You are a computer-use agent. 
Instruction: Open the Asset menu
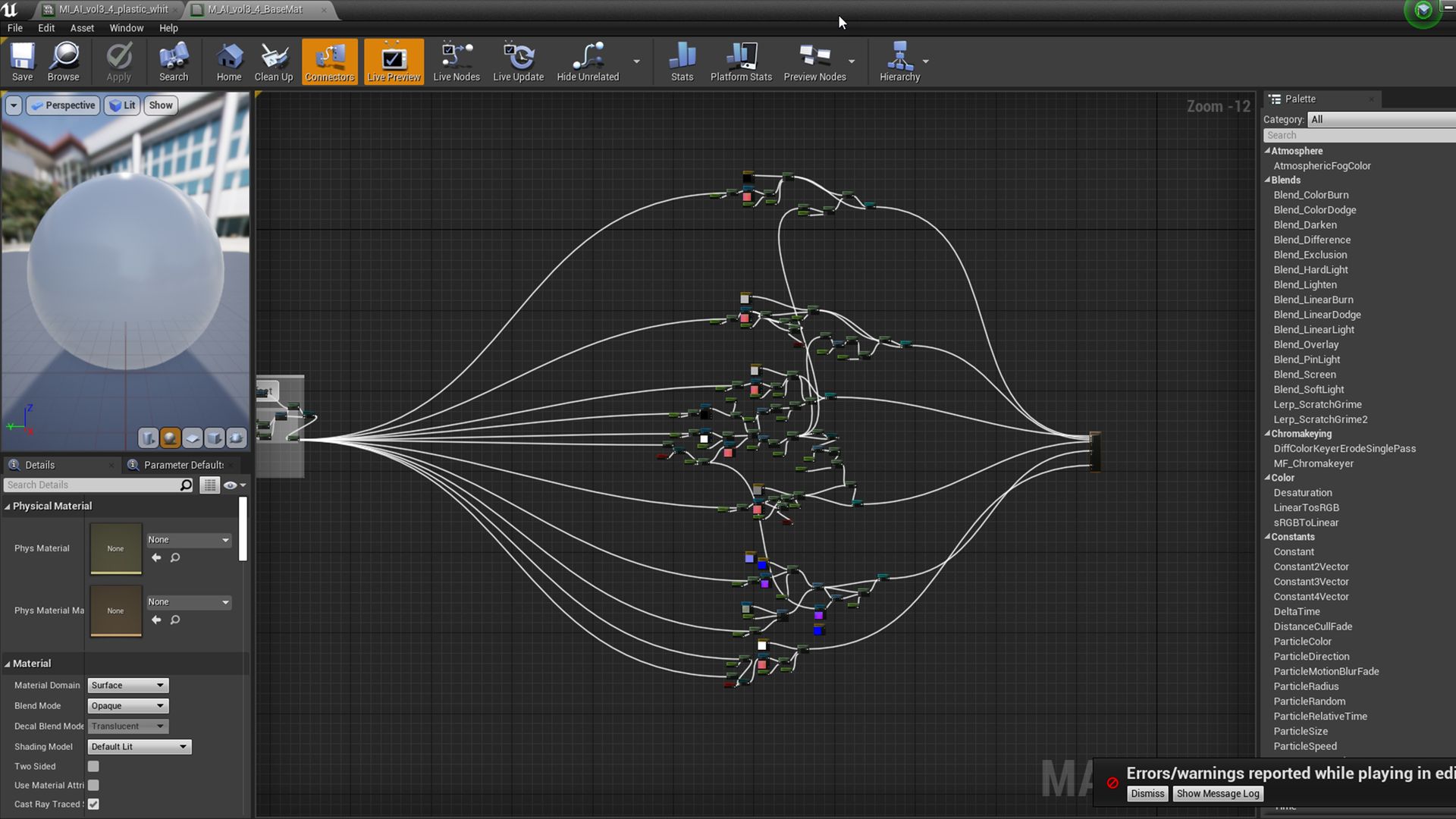click(82, 28)
